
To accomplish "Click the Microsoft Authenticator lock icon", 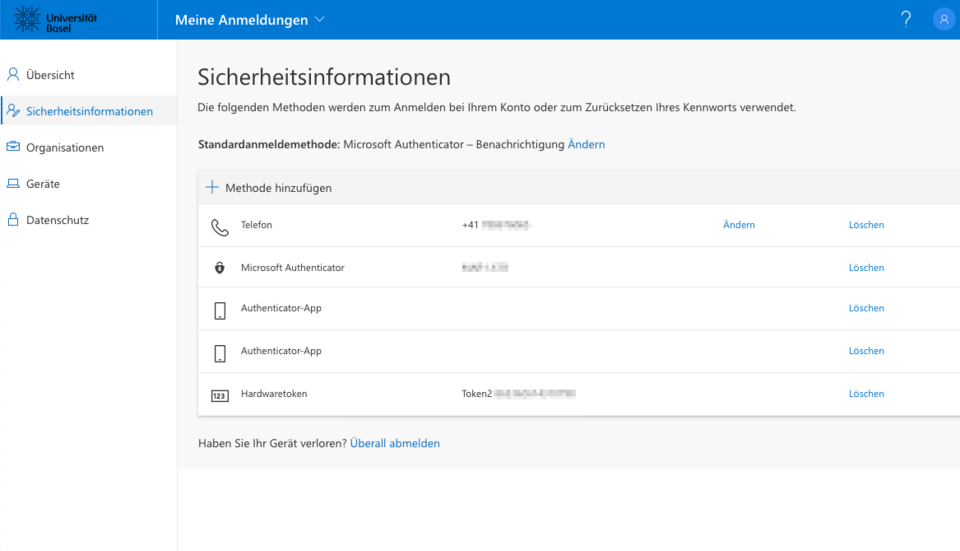I will [220, 268].
